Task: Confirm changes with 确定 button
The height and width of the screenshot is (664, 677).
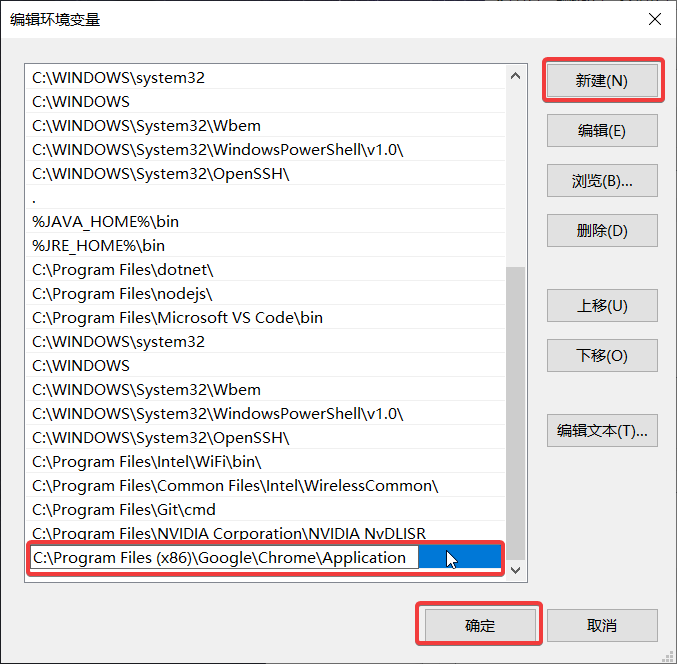Action: (x=480, y=625)
